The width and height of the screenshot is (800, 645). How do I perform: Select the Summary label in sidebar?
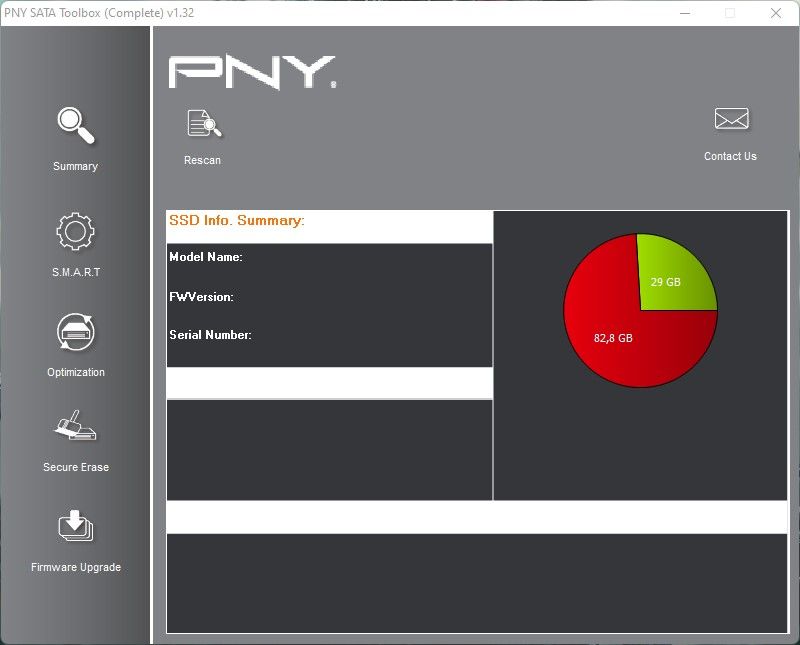click(x=76, y=166)
